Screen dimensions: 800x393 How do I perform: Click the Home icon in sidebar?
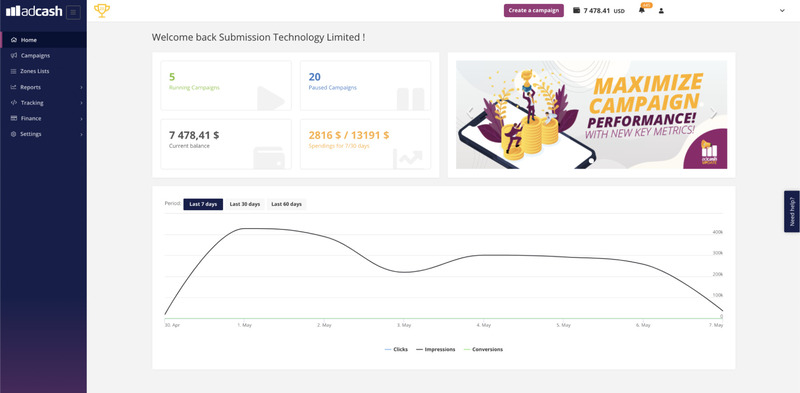[x=14, y=40]
